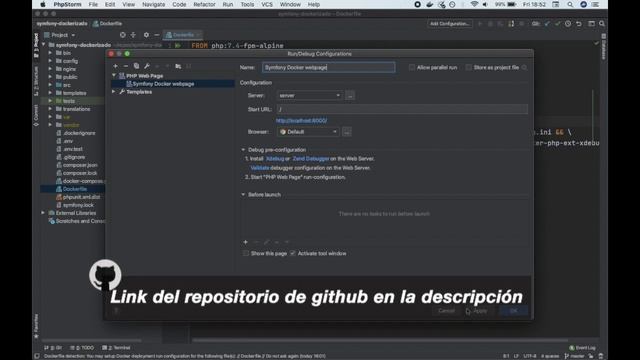Image resolution: width=640 pixels, height=360 pixels.
Task: Enable Allow parallel run checkbox
Action: point(411,67)
